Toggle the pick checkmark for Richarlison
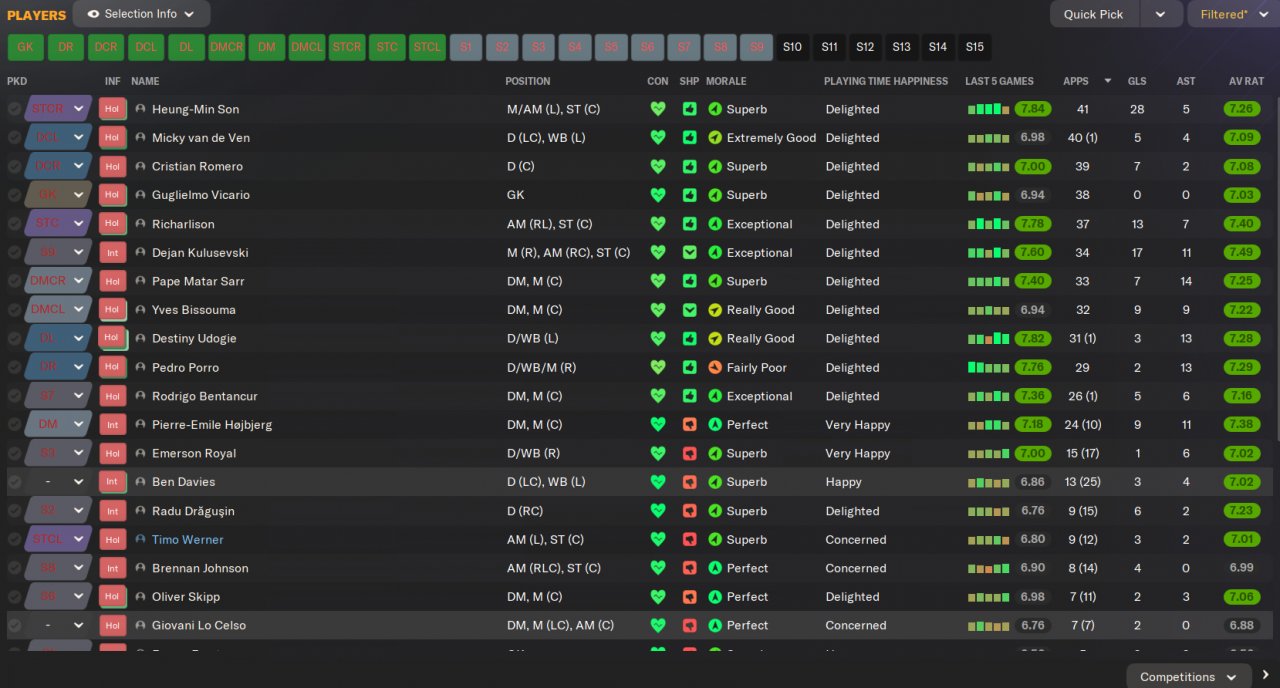This screenshot has height=688, width=1280. [x=14, y=224]
